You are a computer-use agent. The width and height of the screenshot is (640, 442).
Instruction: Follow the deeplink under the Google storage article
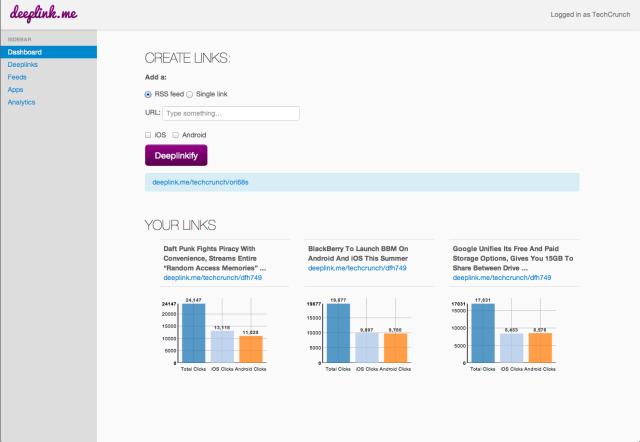502,278
